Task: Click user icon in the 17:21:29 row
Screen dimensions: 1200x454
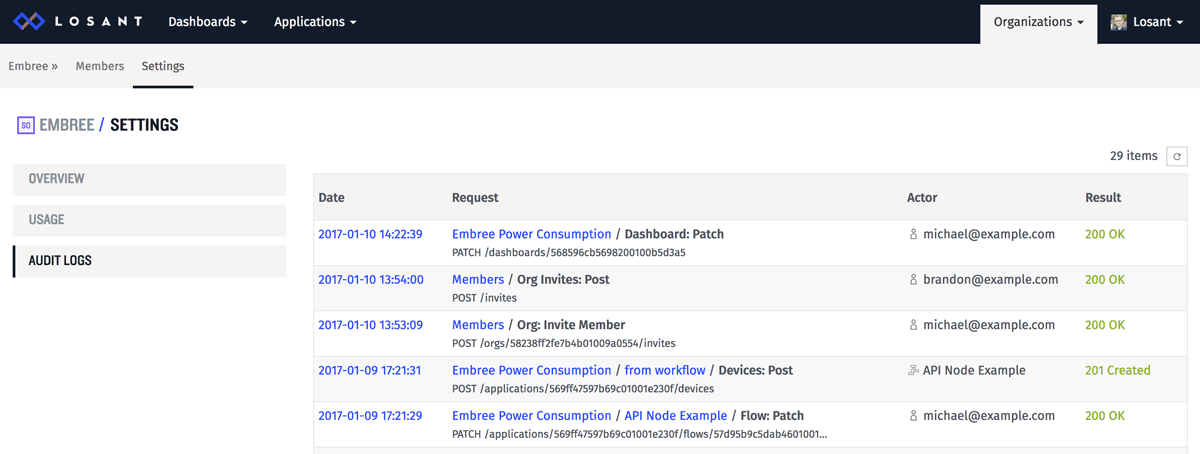Action: coord(913,416)
